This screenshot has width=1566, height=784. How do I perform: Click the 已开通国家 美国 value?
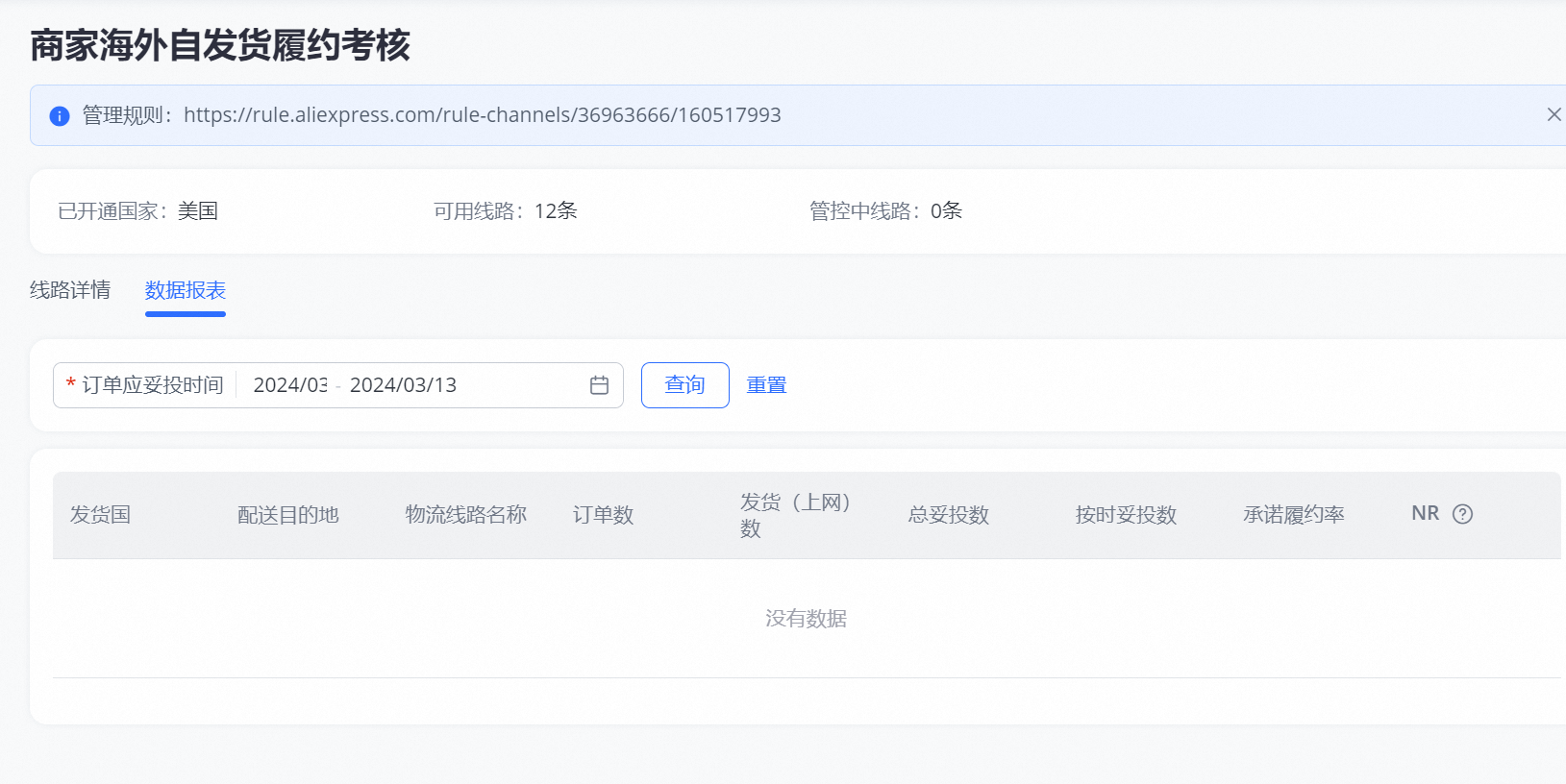click(198, 211)
